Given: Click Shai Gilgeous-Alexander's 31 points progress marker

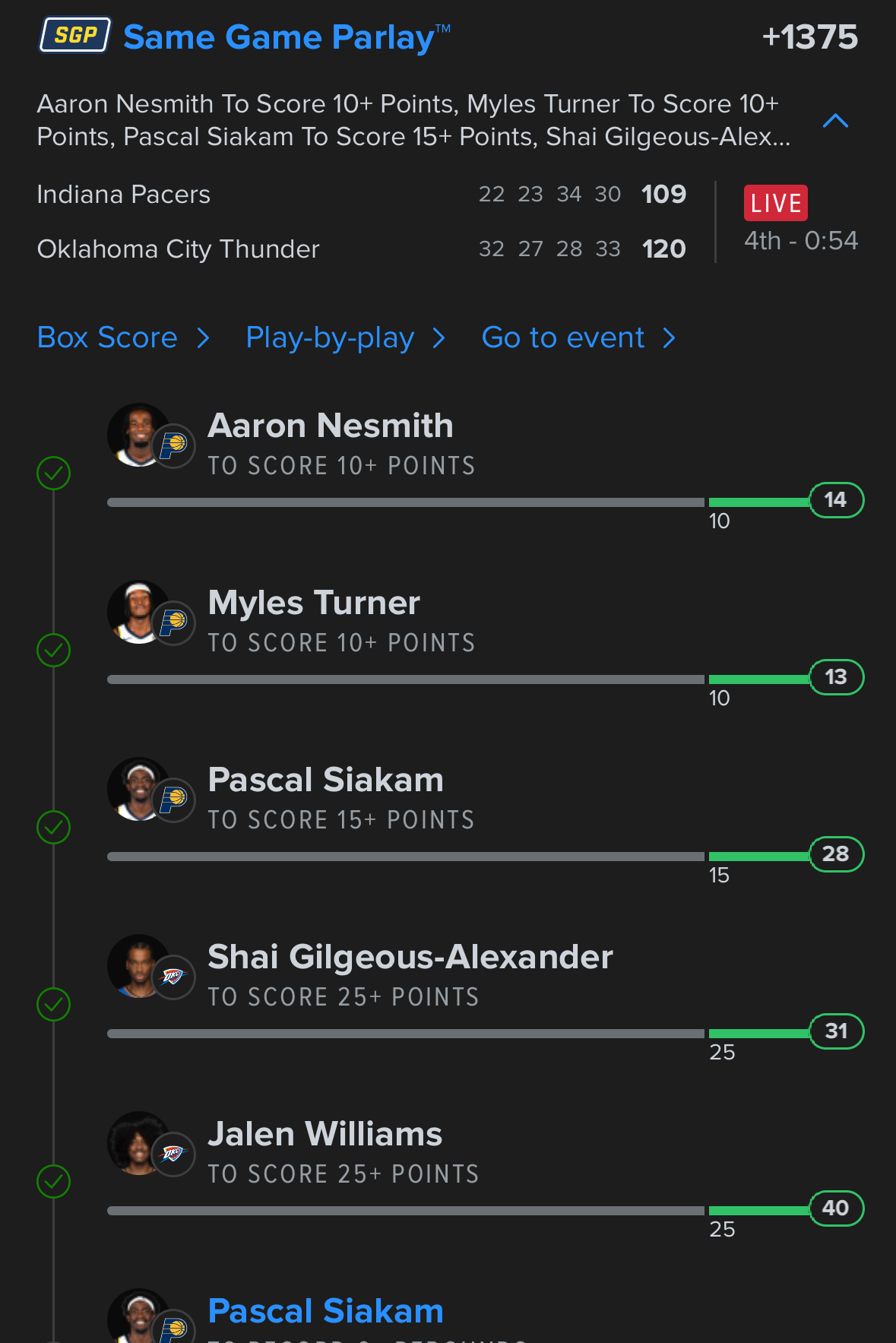Looking at the screenshot, I should coord(836,1031).
